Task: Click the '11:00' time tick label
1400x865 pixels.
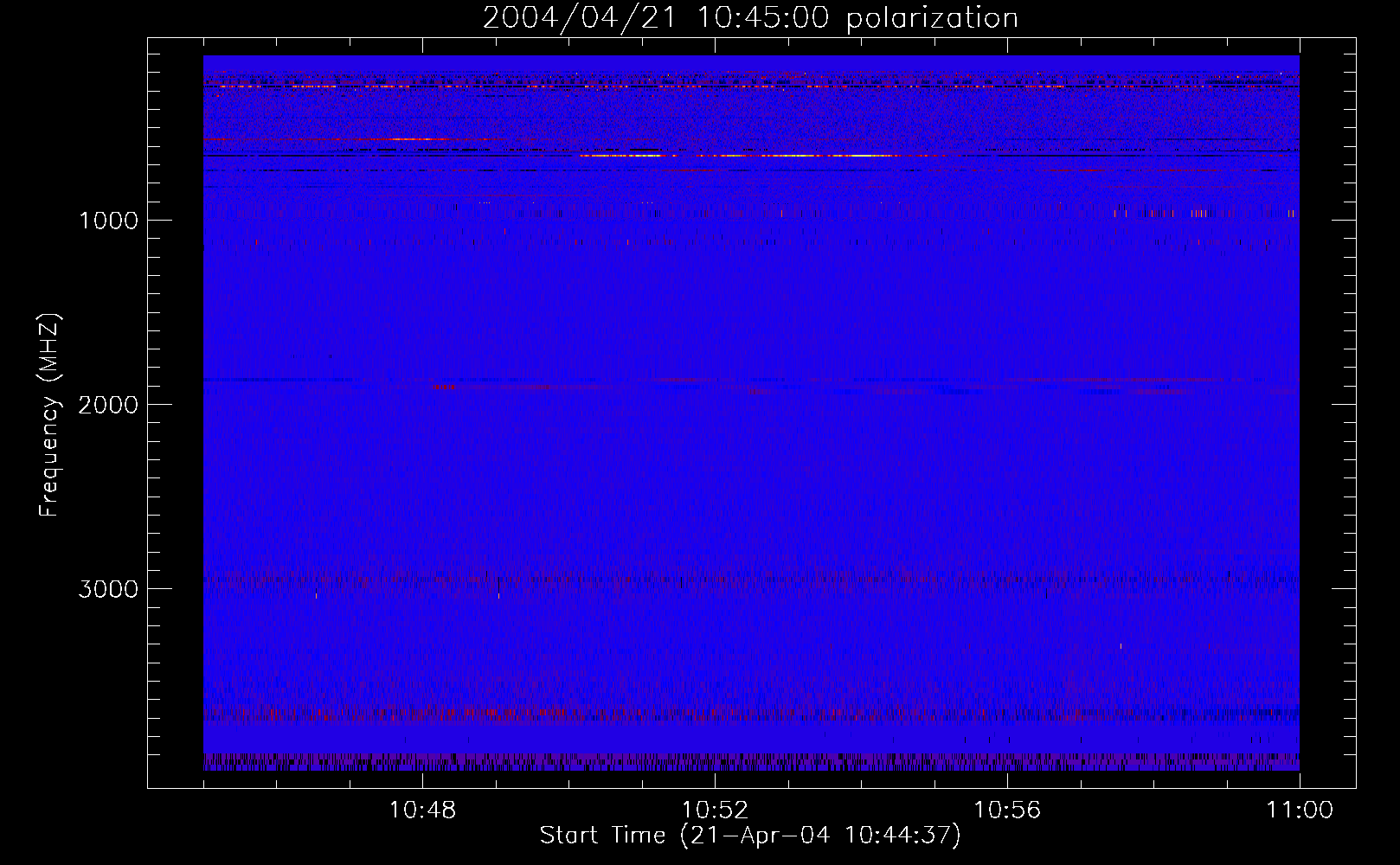Action: (x=1300, y=811)
